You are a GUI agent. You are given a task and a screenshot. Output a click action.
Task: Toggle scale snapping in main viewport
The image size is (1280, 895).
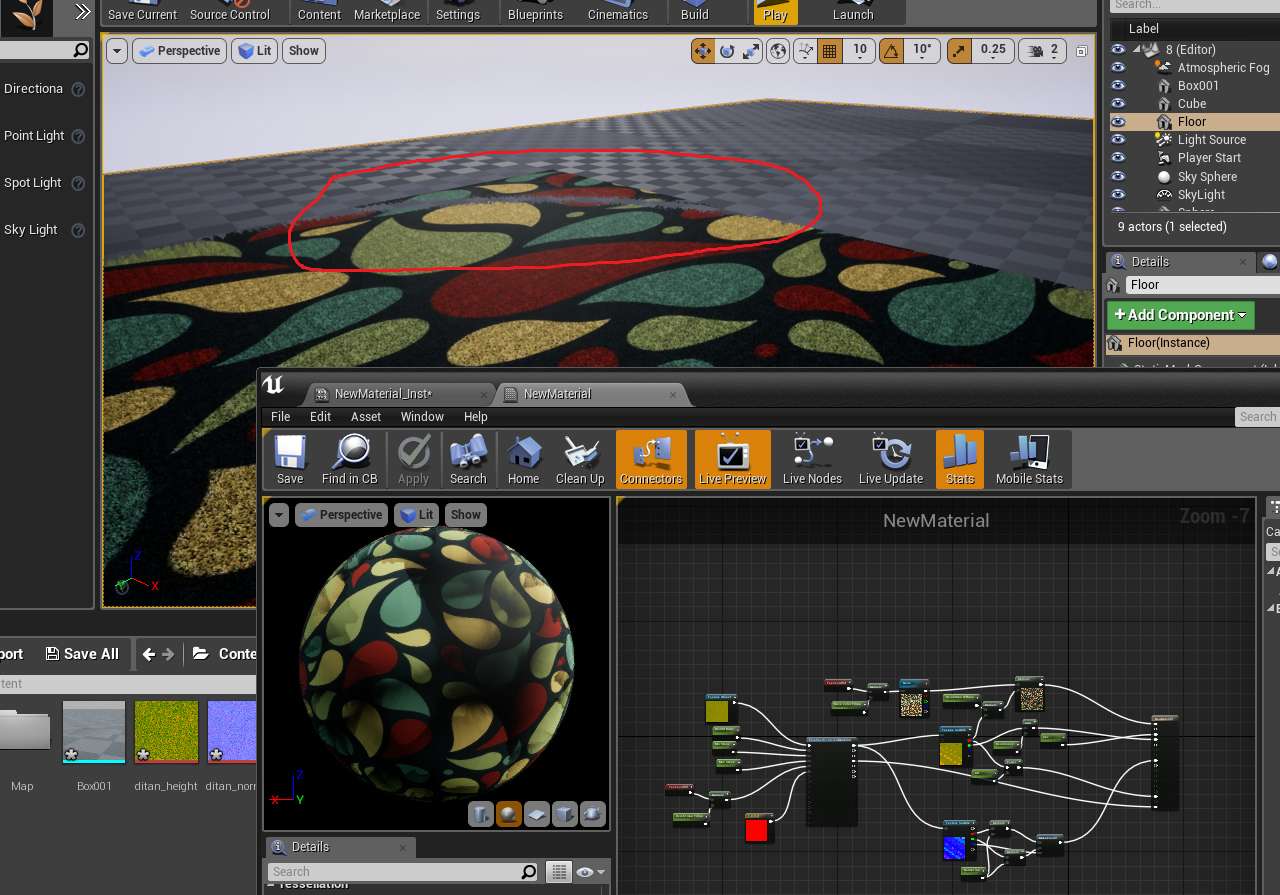(x=959, y=51)
